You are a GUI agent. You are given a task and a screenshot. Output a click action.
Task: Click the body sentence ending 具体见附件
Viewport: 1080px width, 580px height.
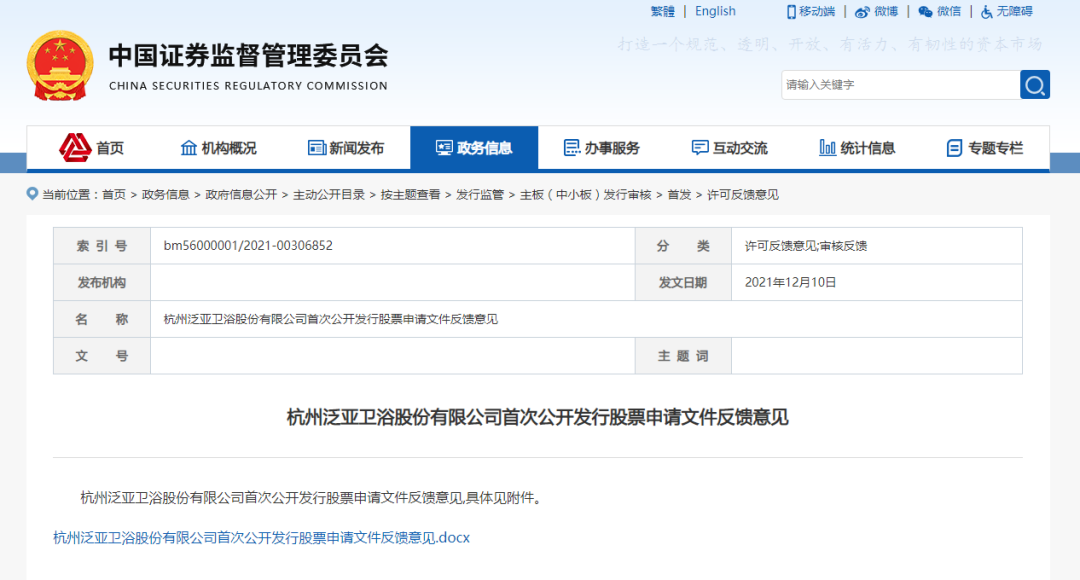coord(313,498)
